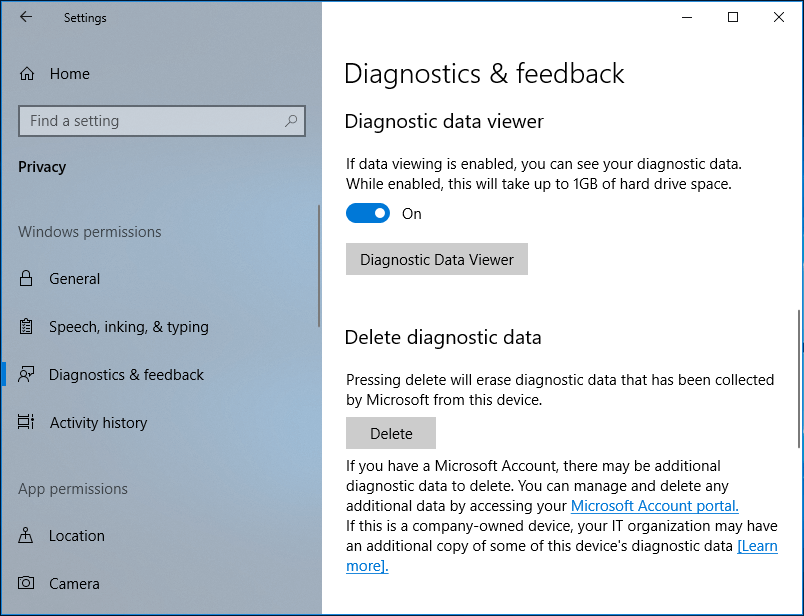Click the back arrow in Settings

coord(26,17)
